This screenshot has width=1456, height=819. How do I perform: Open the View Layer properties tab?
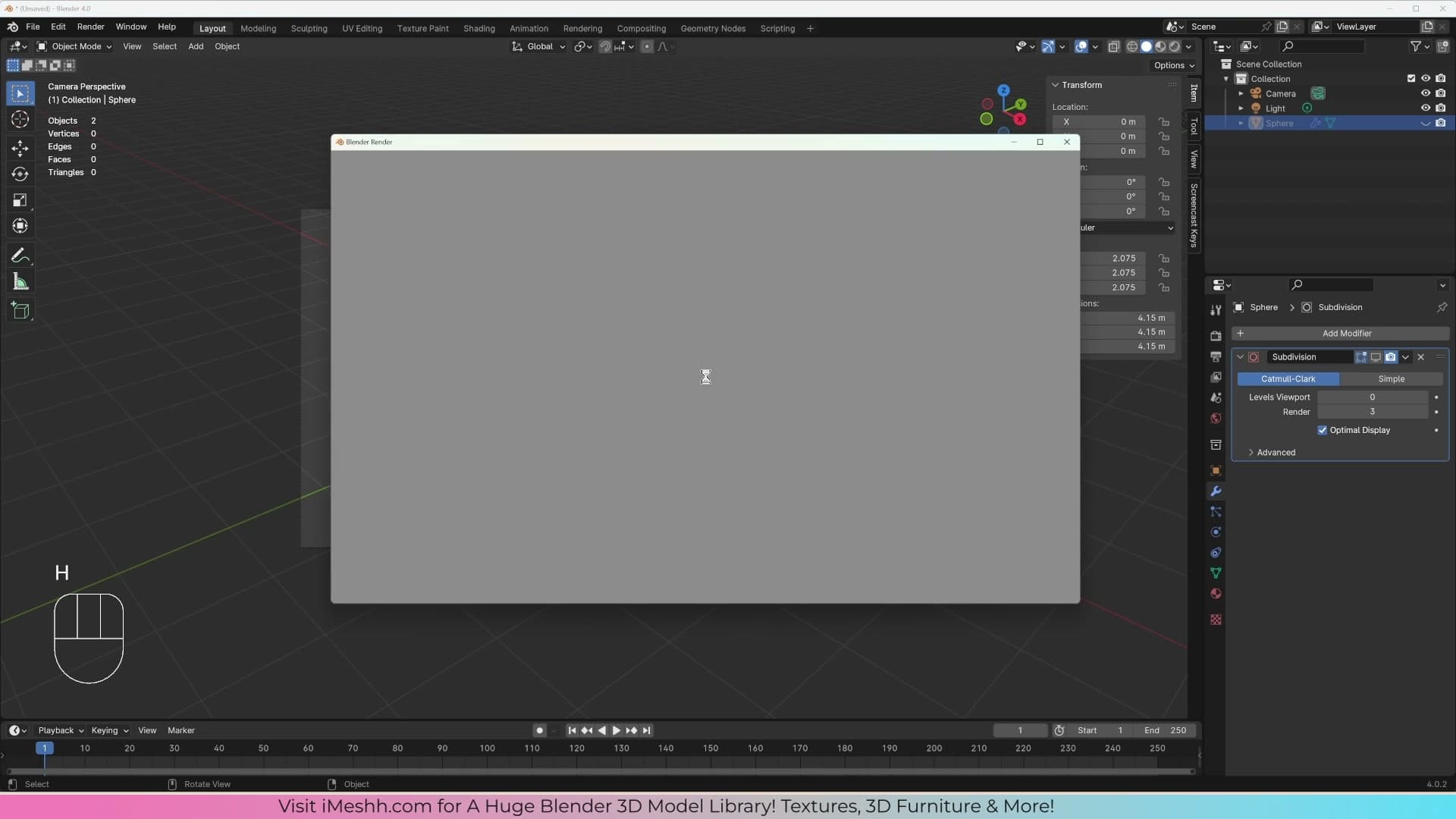coord(1216,377)
